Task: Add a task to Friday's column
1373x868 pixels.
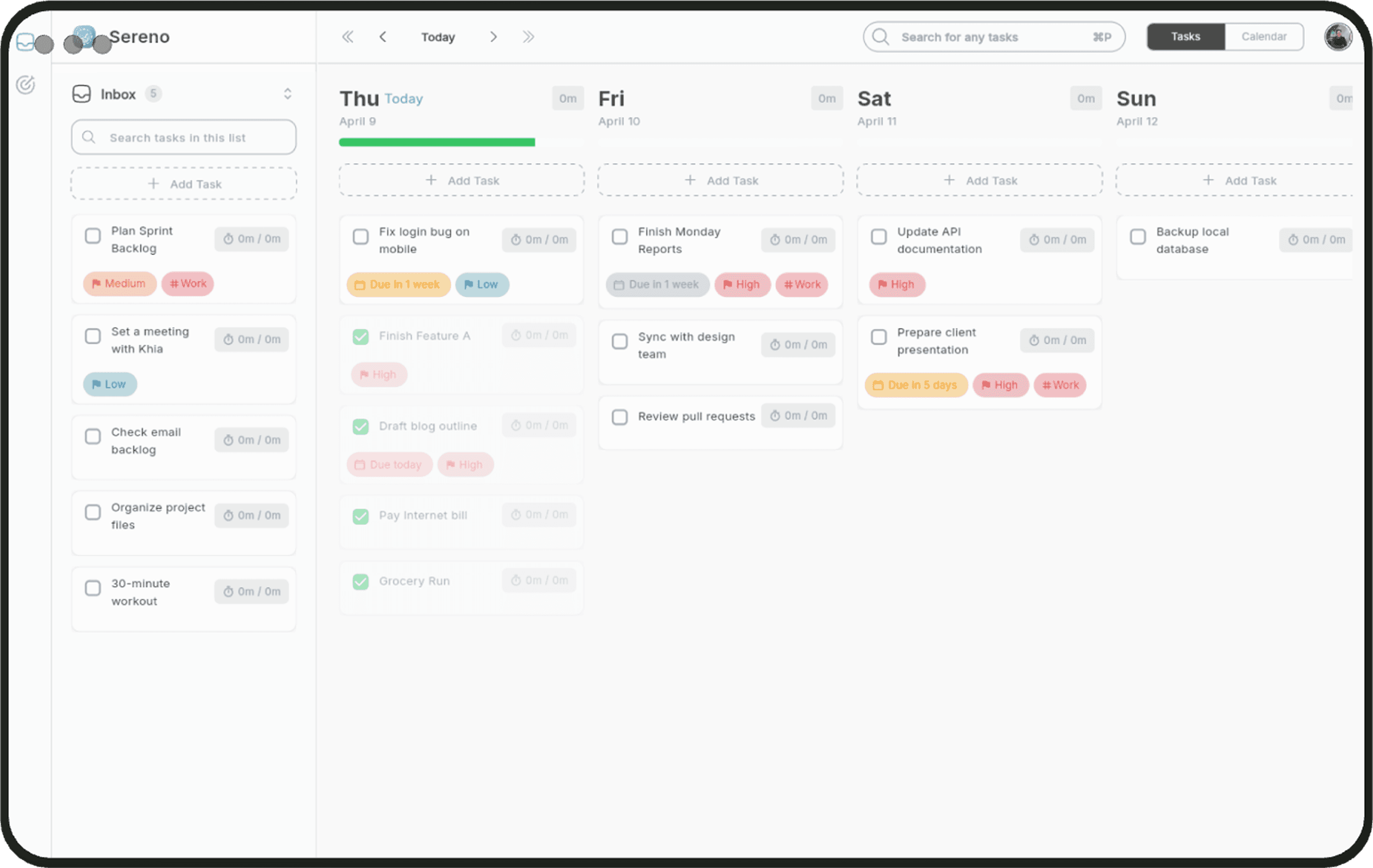Action: point(720,180)
